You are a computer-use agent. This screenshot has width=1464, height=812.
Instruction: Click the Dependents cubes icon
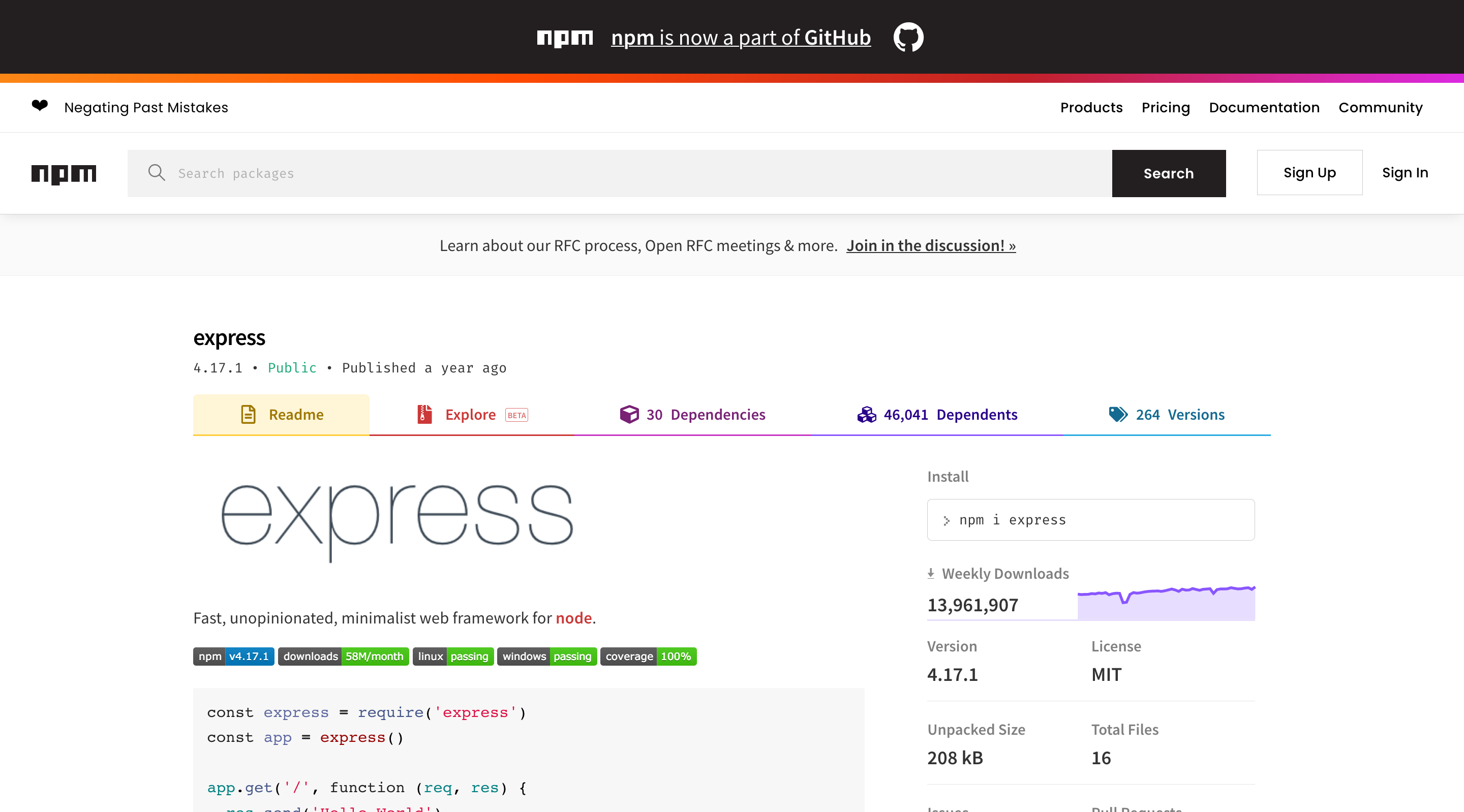pos(867,414)
